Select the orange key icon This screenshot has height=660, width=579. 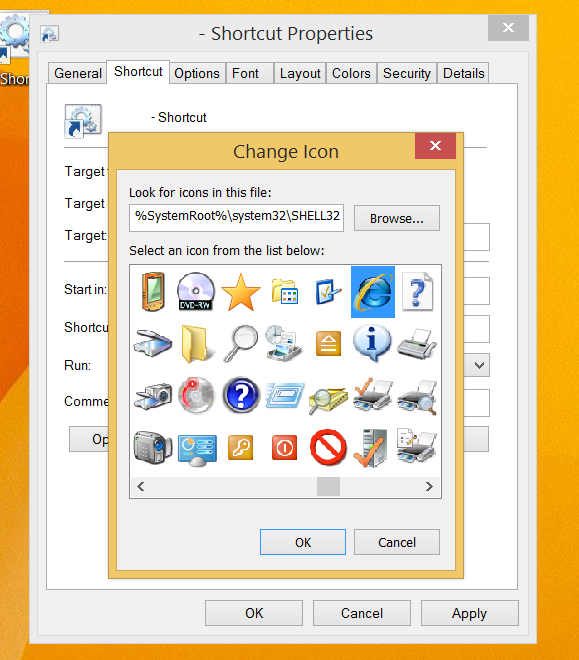pyautogui.click(x=241, y=447)
